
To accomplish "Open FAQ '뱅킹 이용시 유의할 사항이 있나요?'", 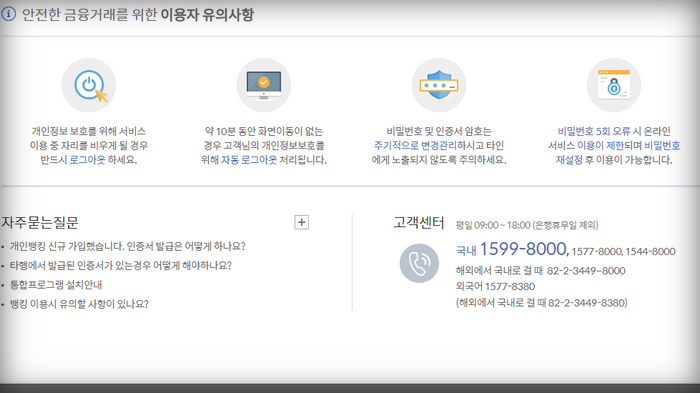I will (79, 304).
